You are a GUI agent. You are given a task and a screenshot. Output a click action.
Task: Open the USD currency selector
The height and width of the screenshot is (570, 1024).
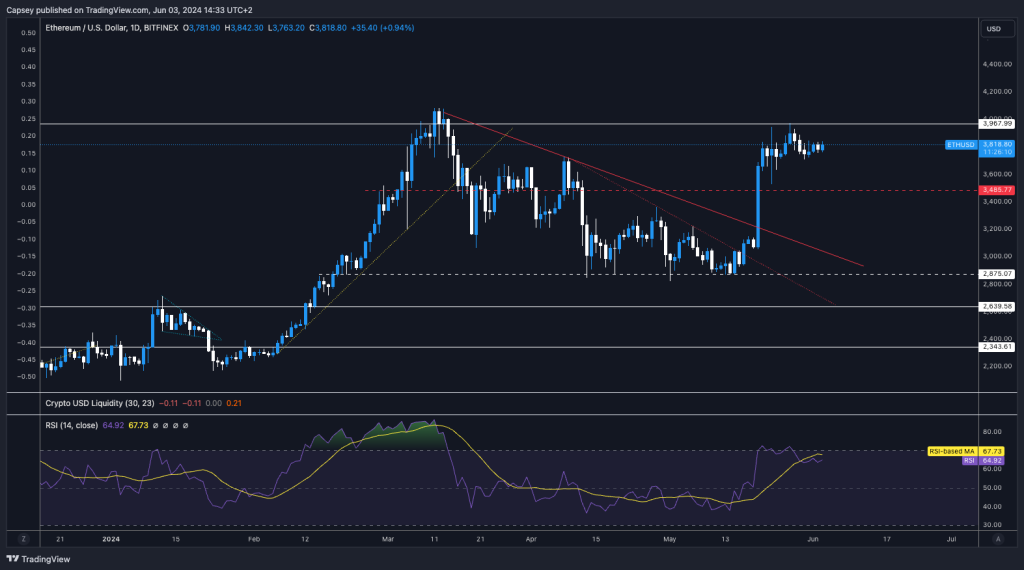tap(993, 28)
